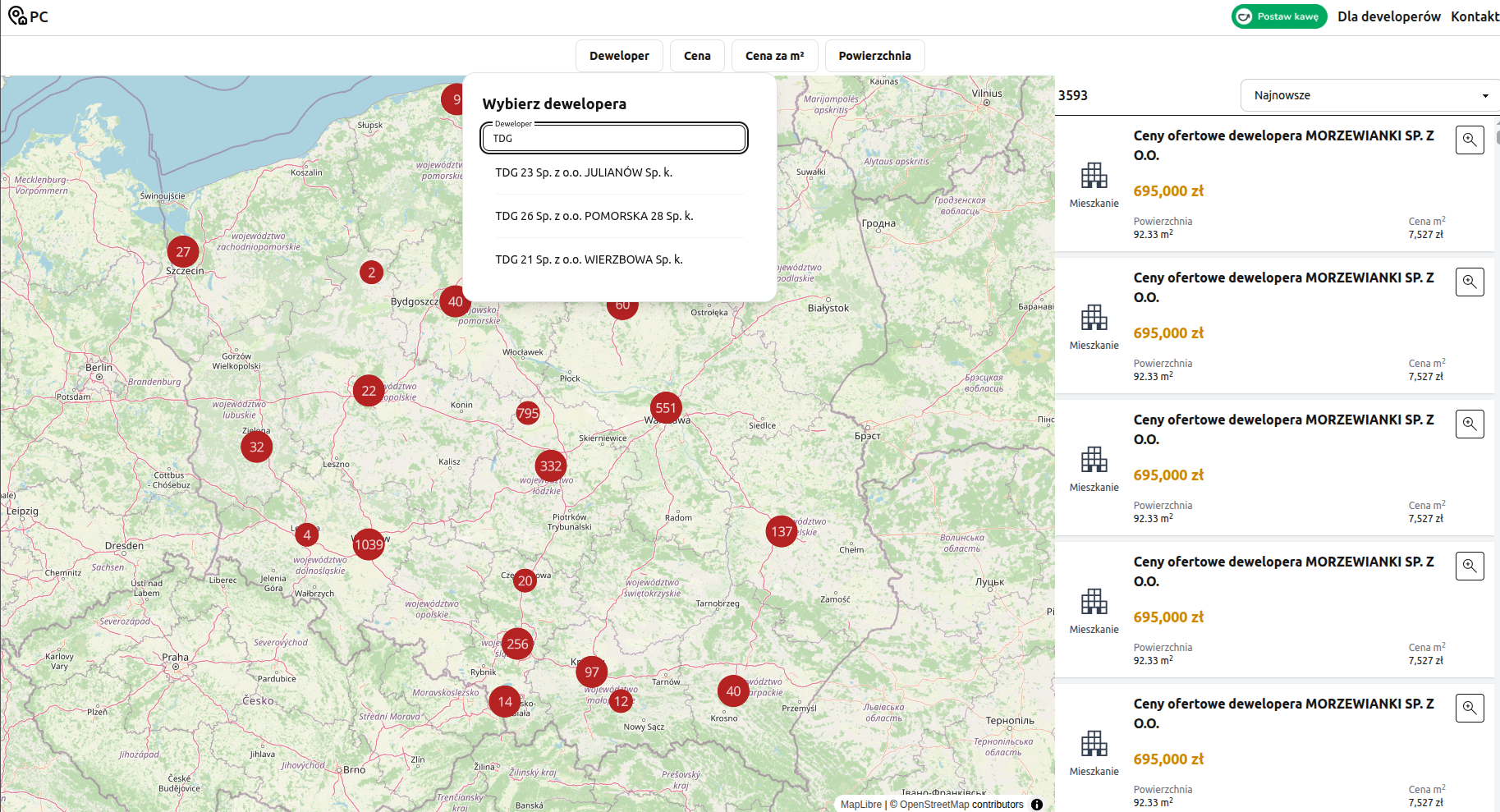Image resolution: width=1500 pixels, height=812 pixels.
Task: Expand the Cena filter
Action: pos(697,56)
